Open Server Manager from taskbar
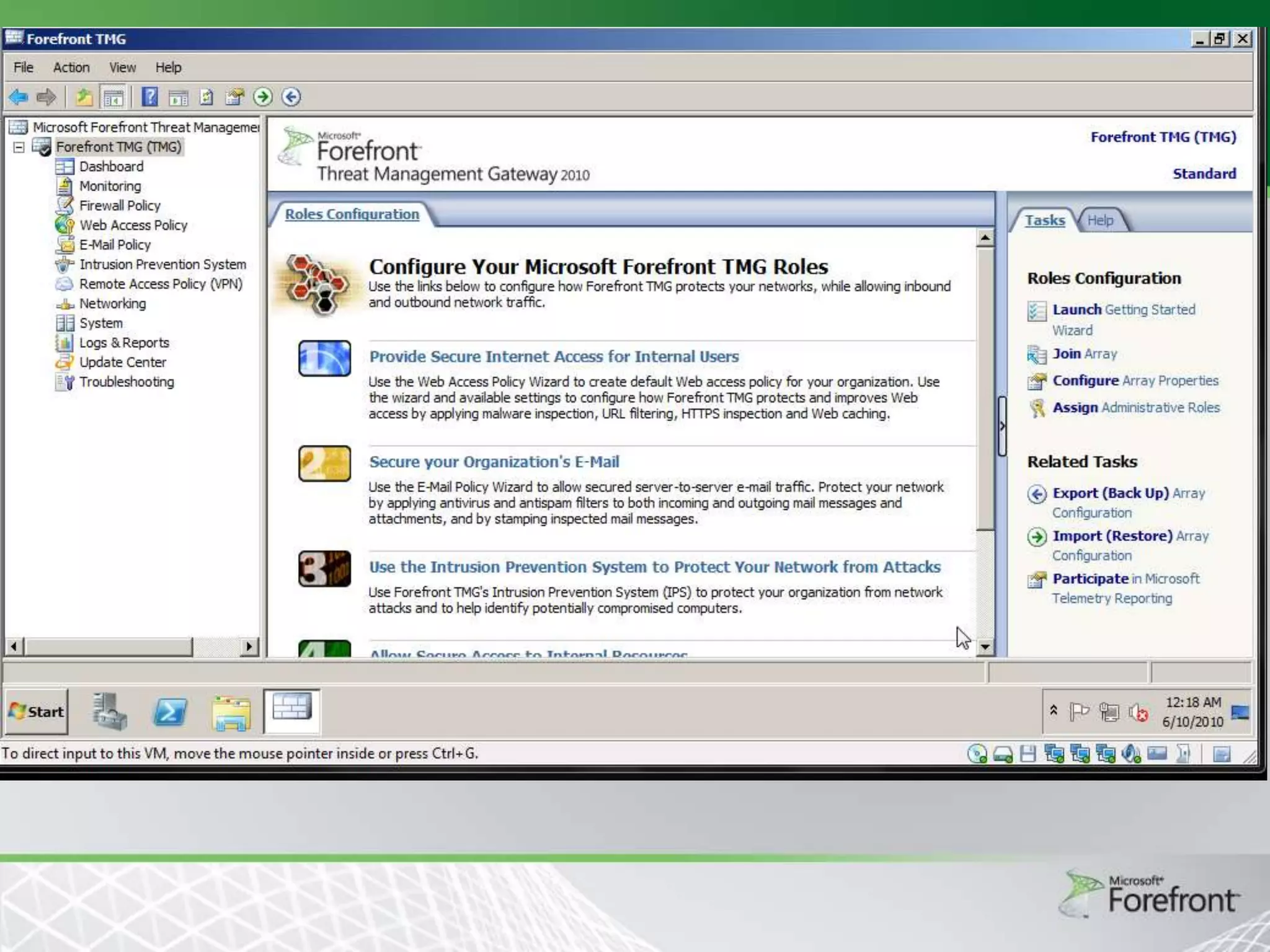Screen dimensions: 1270x952 click(110, 712)
